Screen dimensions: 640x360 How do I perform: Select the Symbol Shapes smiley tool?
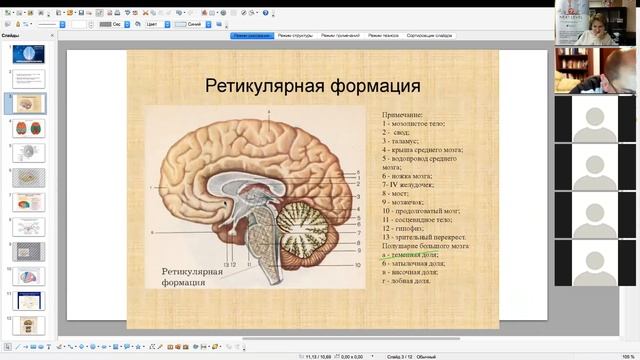pyautogui.click(x=93, y=347)
